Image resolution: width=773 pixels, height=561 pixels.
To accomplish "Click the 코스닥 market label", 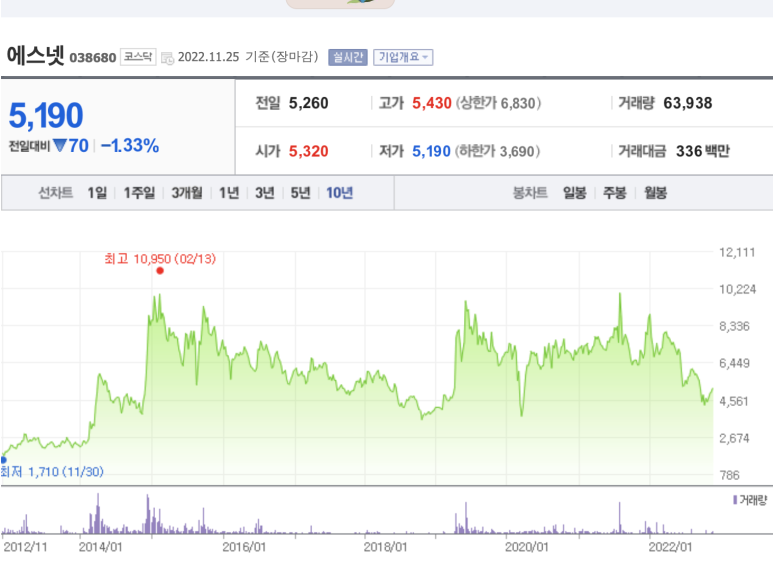I will (x=138, y=57).
